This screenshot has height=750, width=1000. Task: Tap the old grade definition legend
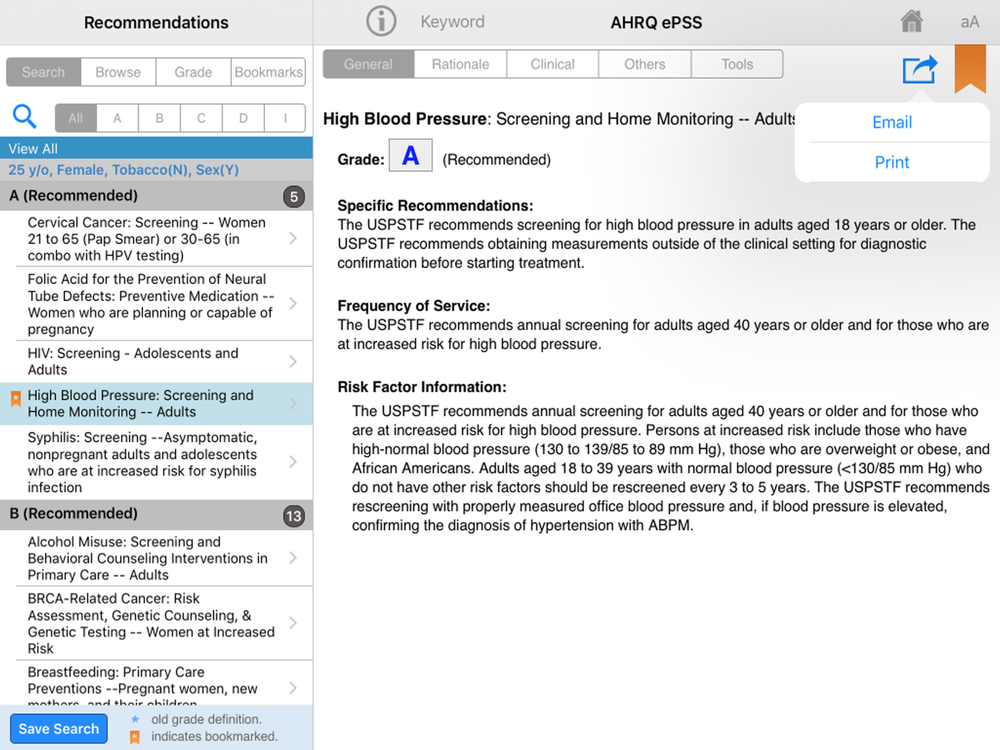click(206, 719)
